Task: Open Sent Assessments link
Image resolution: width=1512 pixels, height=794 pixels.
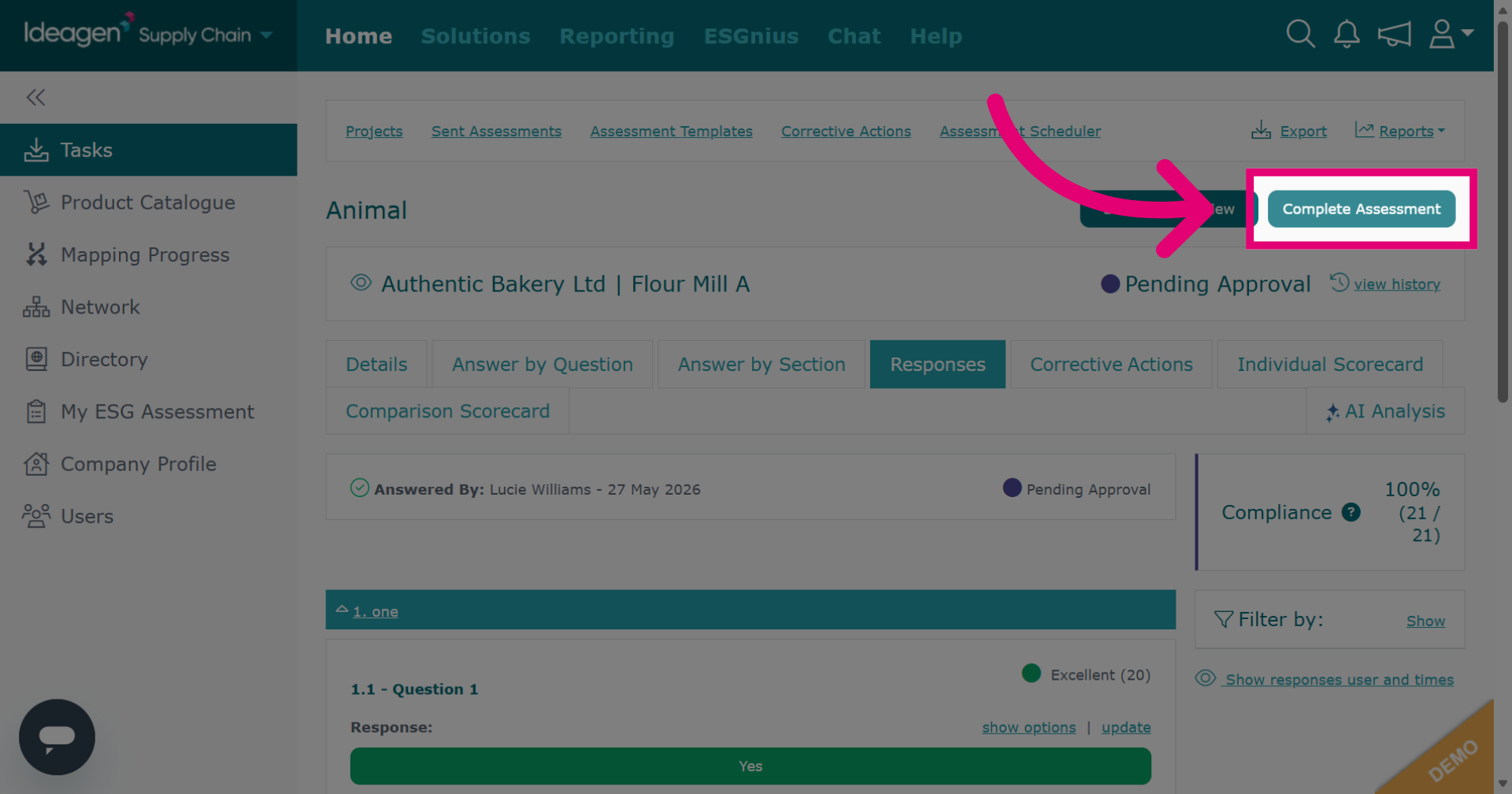Action: click(x=496, y=131)
